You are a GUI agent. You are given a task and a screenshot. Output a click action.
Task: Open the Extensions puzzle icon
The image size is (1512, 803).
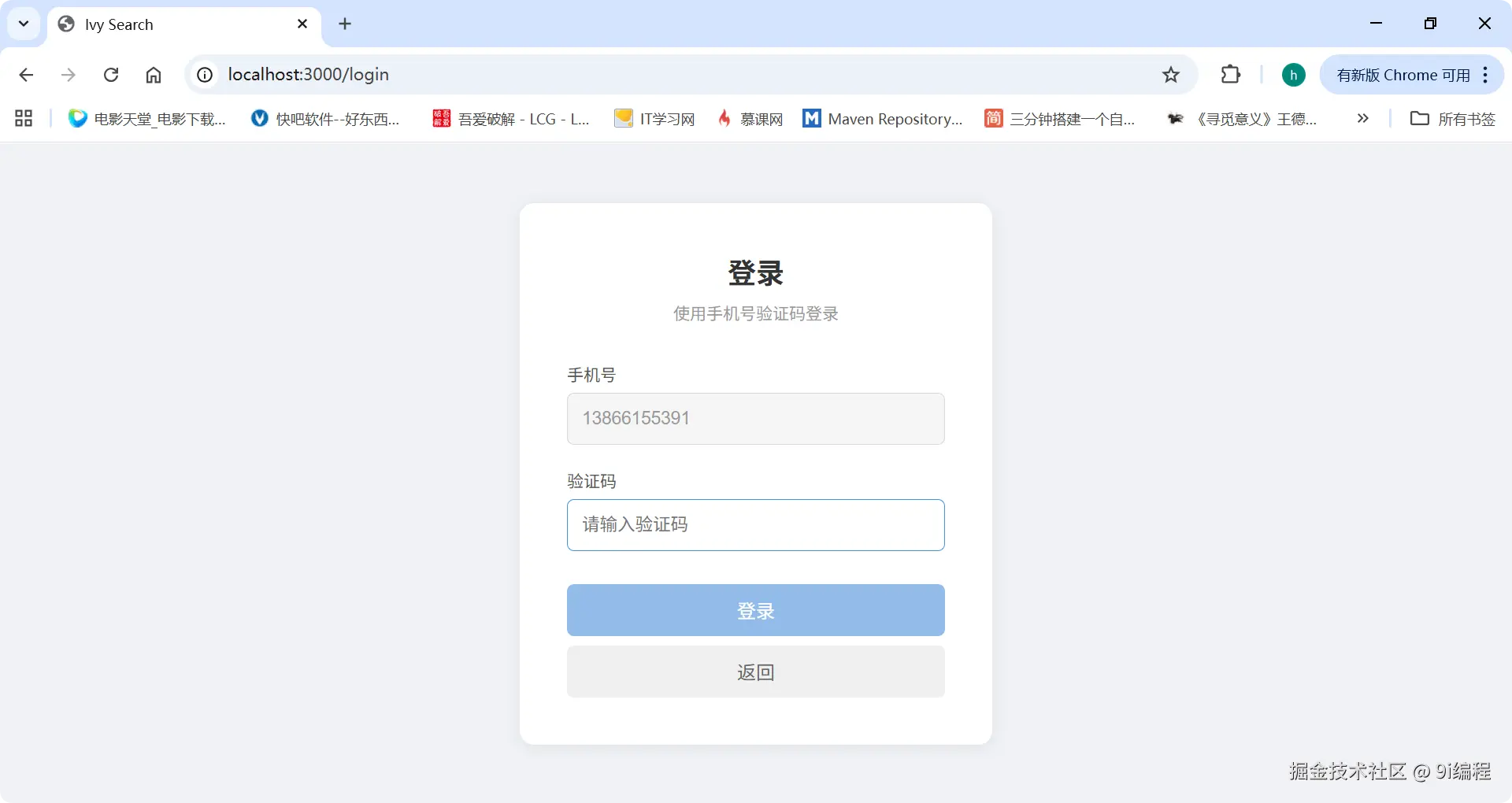click(x=1230, y=75)
